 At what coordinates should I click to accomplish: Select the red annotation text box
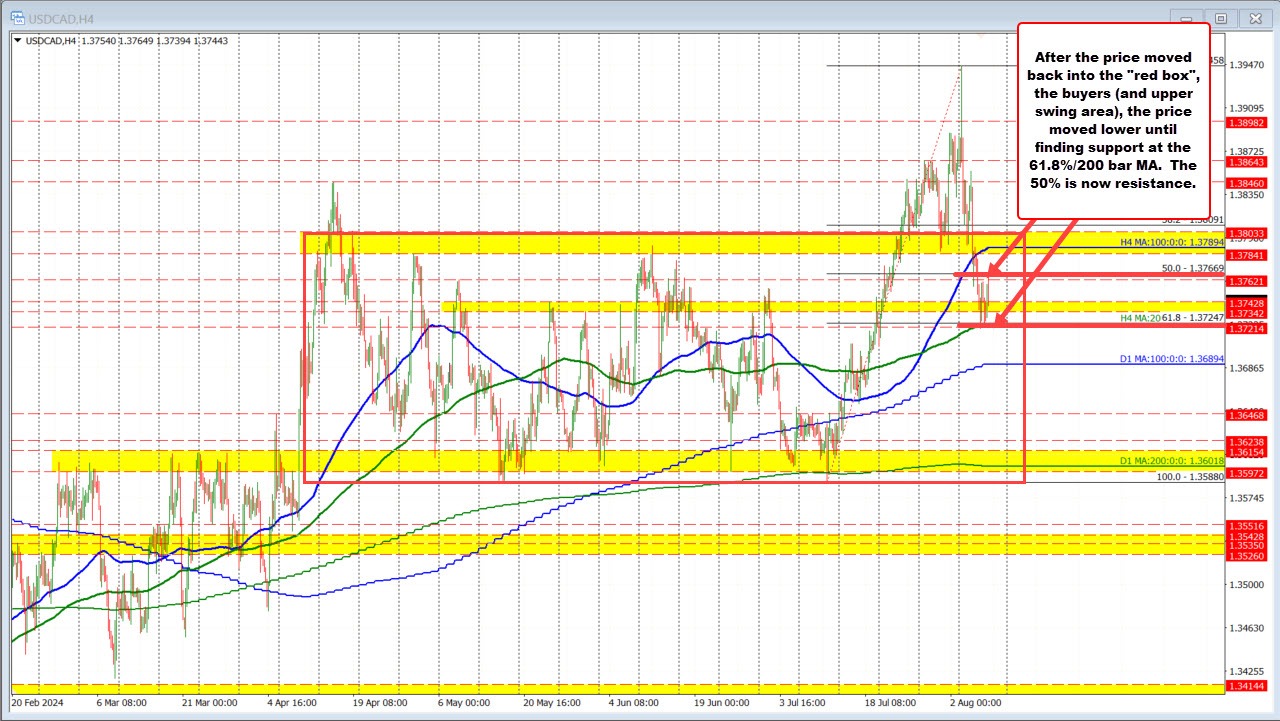pyautogui.click(x=1113, y=125)
